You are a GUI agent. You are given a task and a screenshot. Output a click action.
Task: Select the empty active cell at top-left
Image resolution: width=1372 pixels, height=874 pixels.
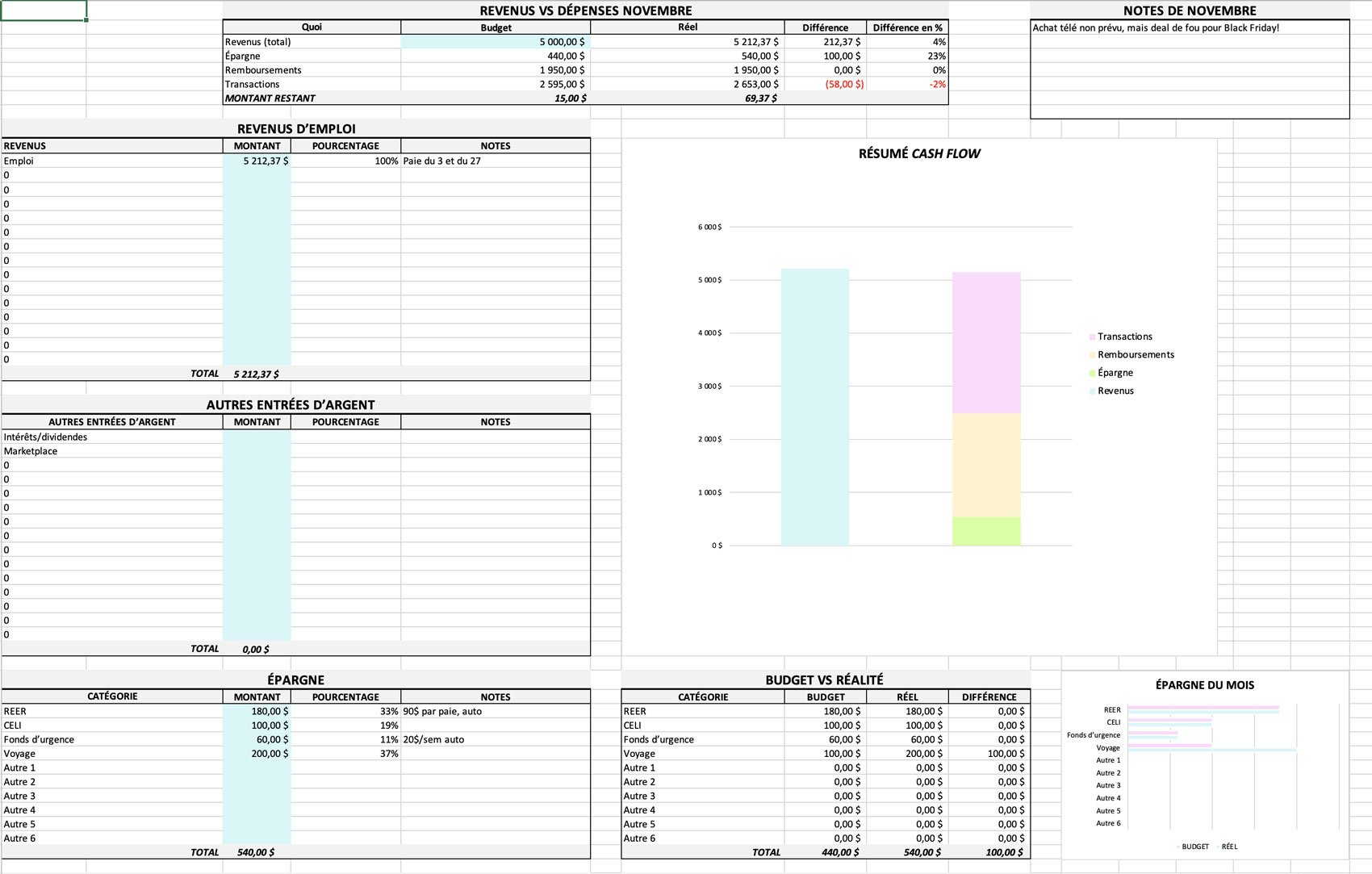[x=44, y=10]
